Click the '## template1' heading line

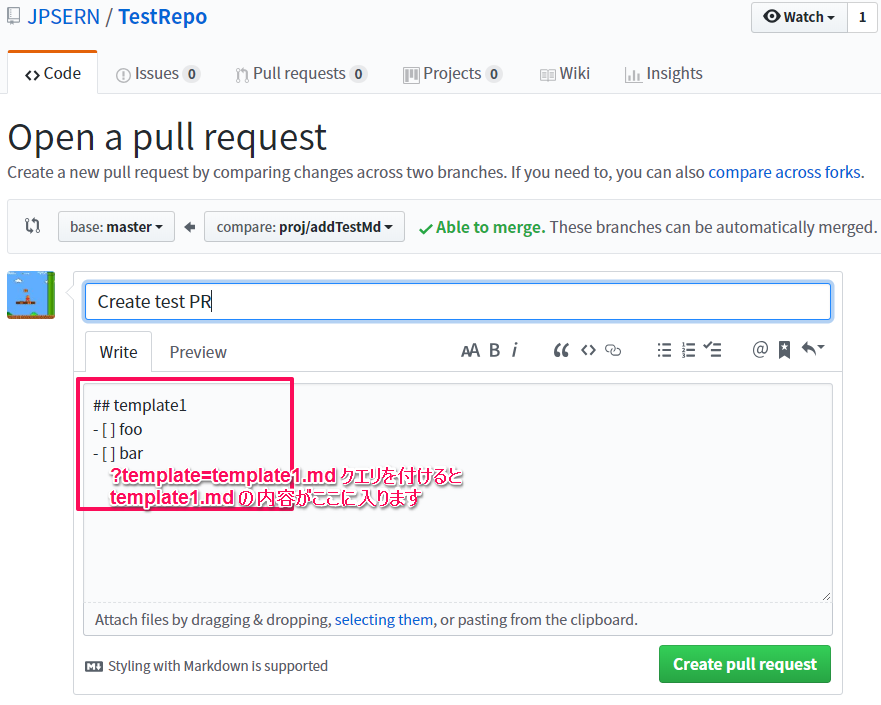[x=139, y=406]
